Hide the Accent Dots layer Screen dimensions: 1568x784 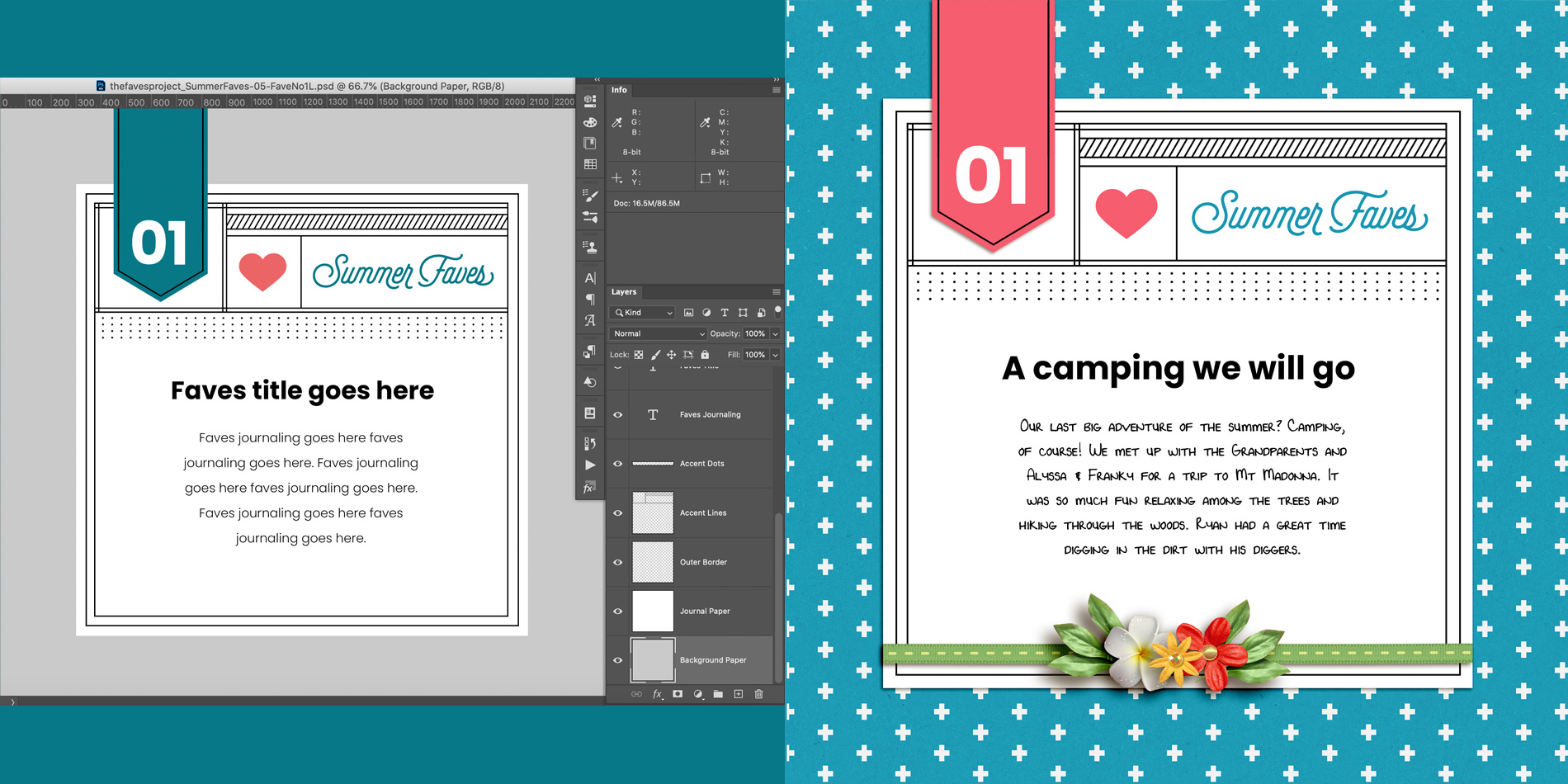point(618,464)
